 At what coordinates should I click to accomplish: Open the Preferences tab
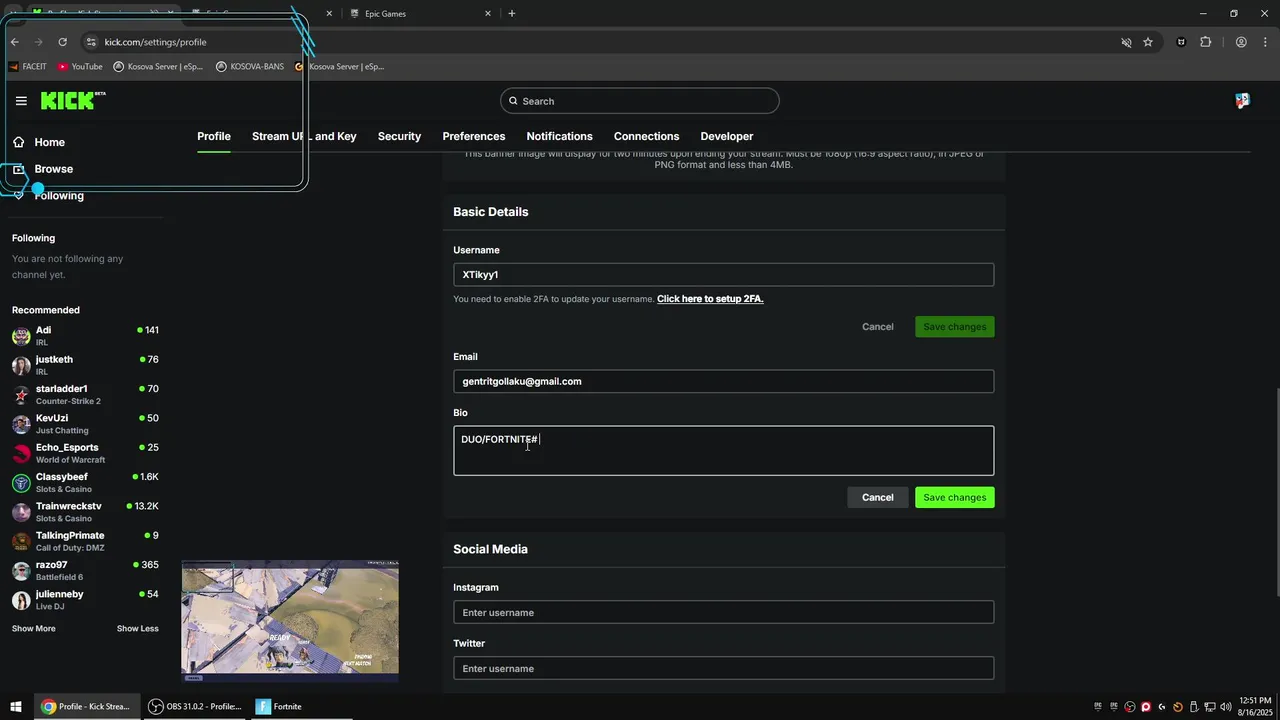[474, 136]
